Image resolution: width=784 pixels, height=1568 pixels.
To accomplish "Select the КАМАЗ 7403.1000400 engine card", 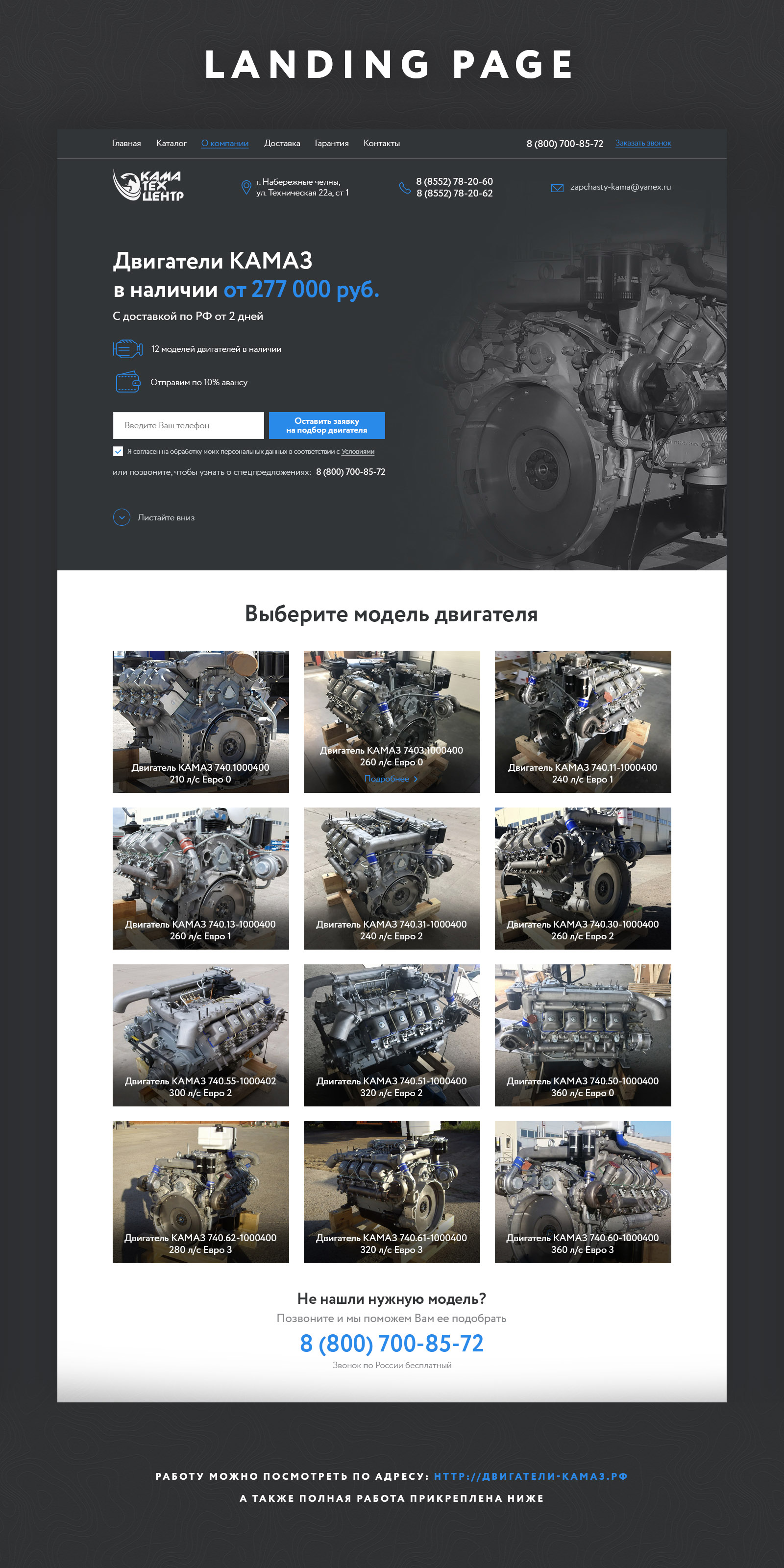I will 392,722.
